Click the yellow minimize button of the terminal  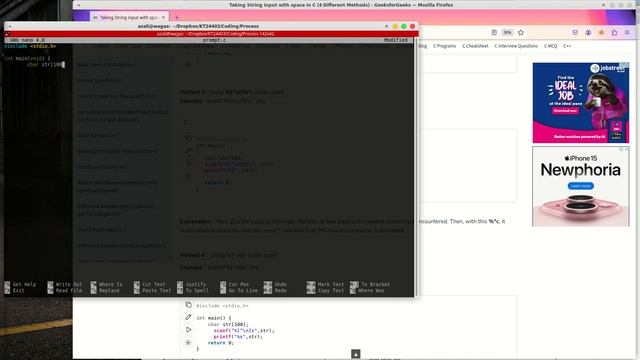click(x=395, y=26)
